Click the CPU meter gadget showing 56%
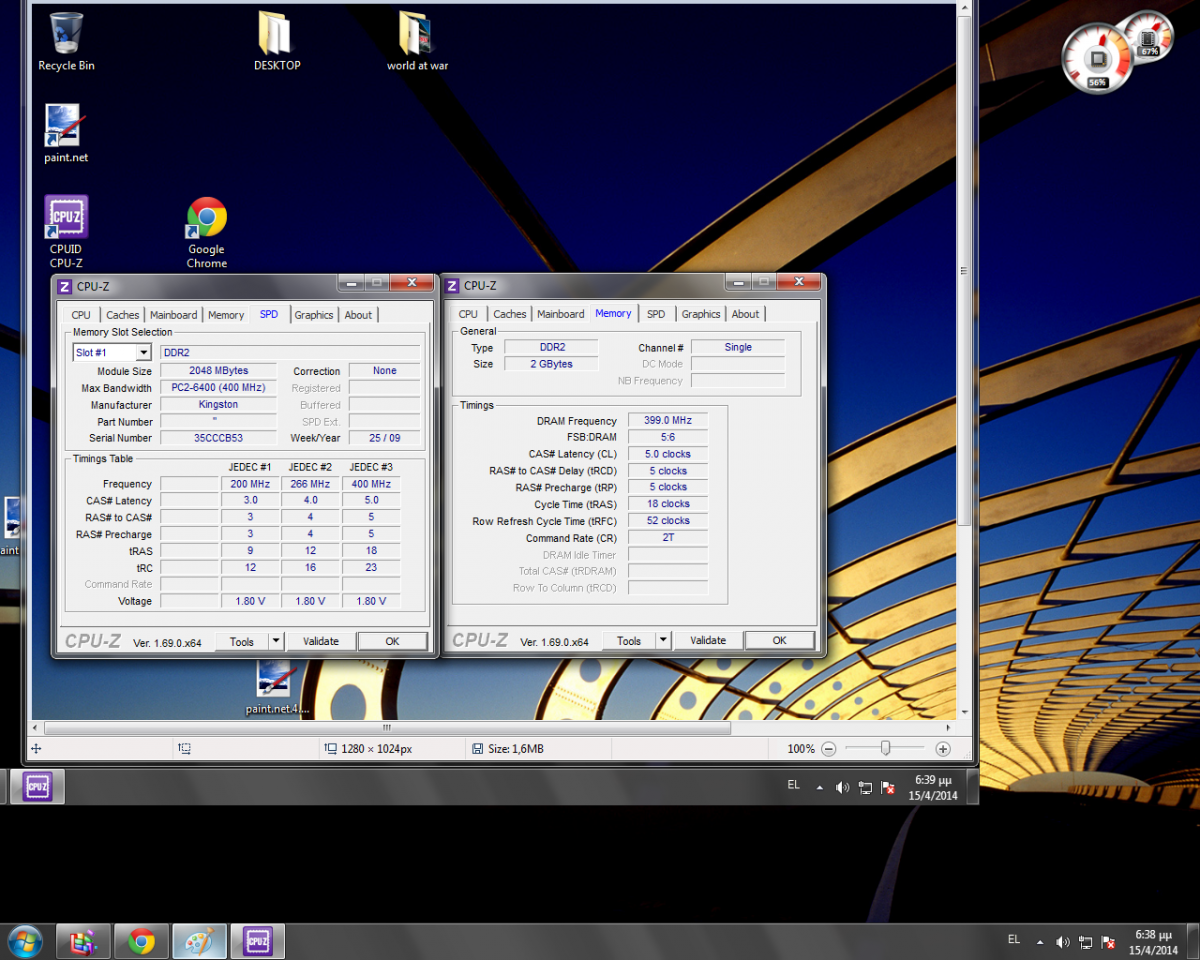This screenshot has height=960, width=1200. pos(1096,59)
